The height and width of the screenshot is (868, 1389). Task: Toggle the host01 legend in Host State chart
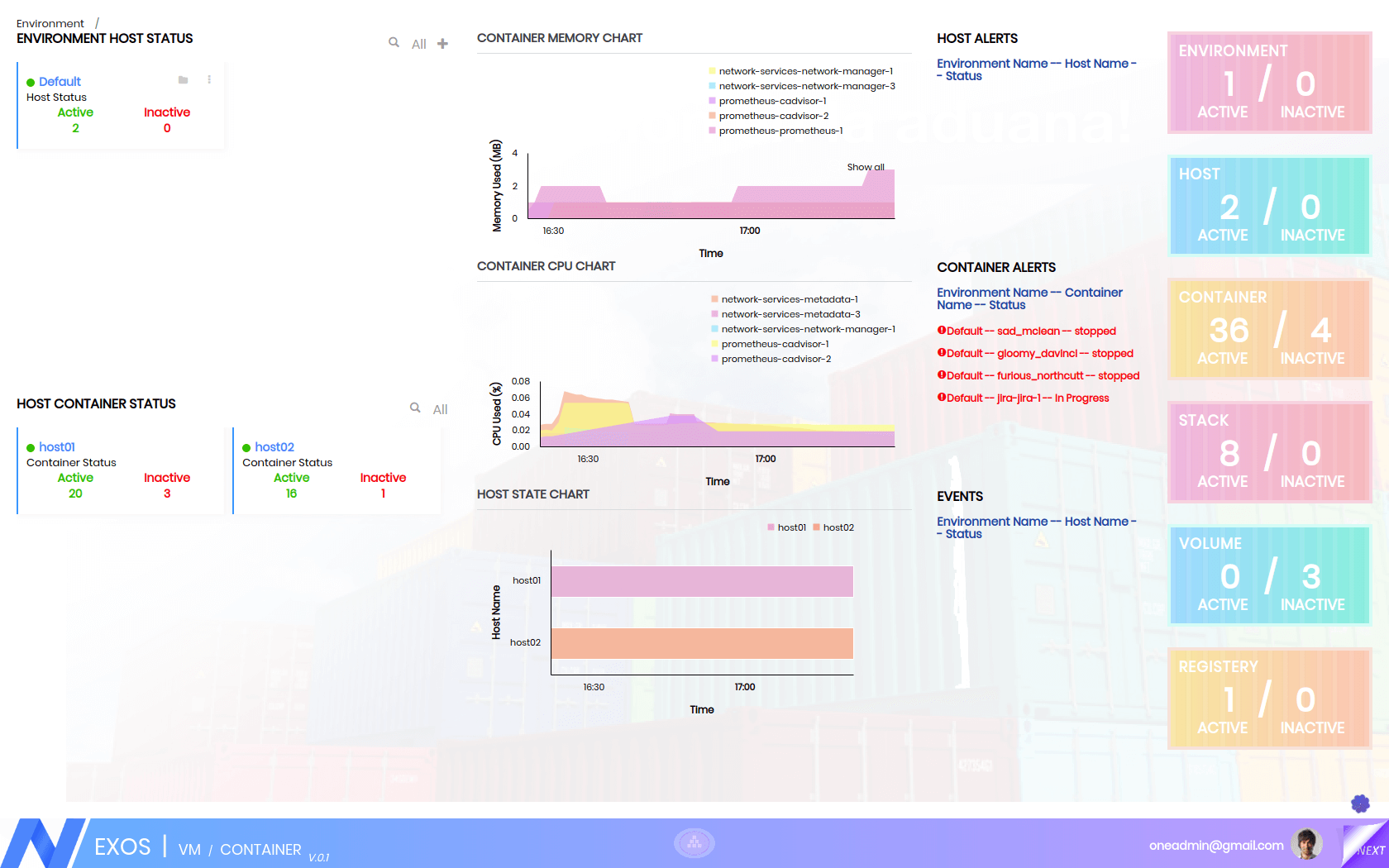[x=786, y=527]
